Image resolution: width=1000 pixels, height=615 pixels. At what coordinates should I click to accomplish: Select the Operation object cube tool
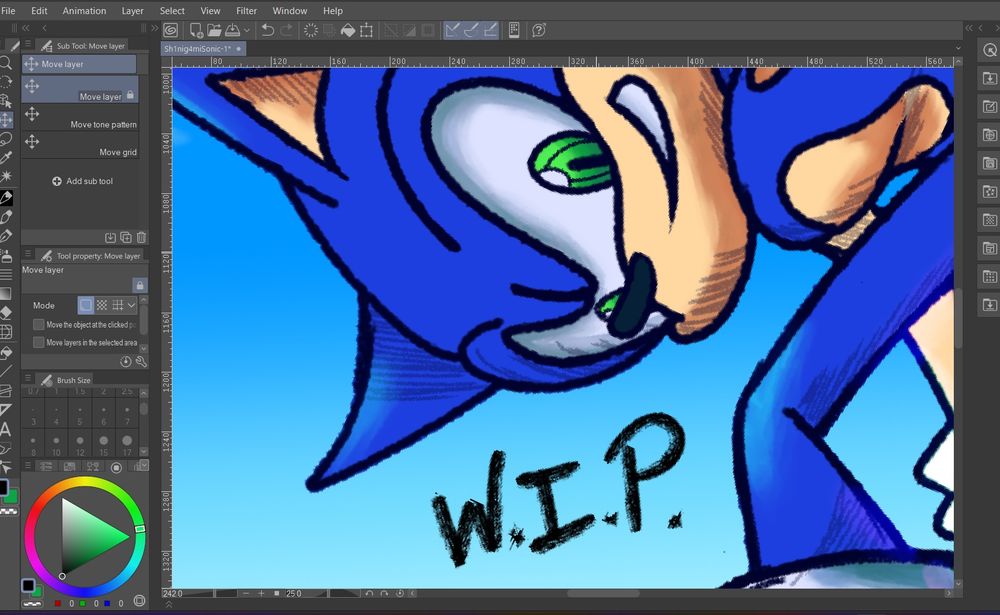[5, 100]
